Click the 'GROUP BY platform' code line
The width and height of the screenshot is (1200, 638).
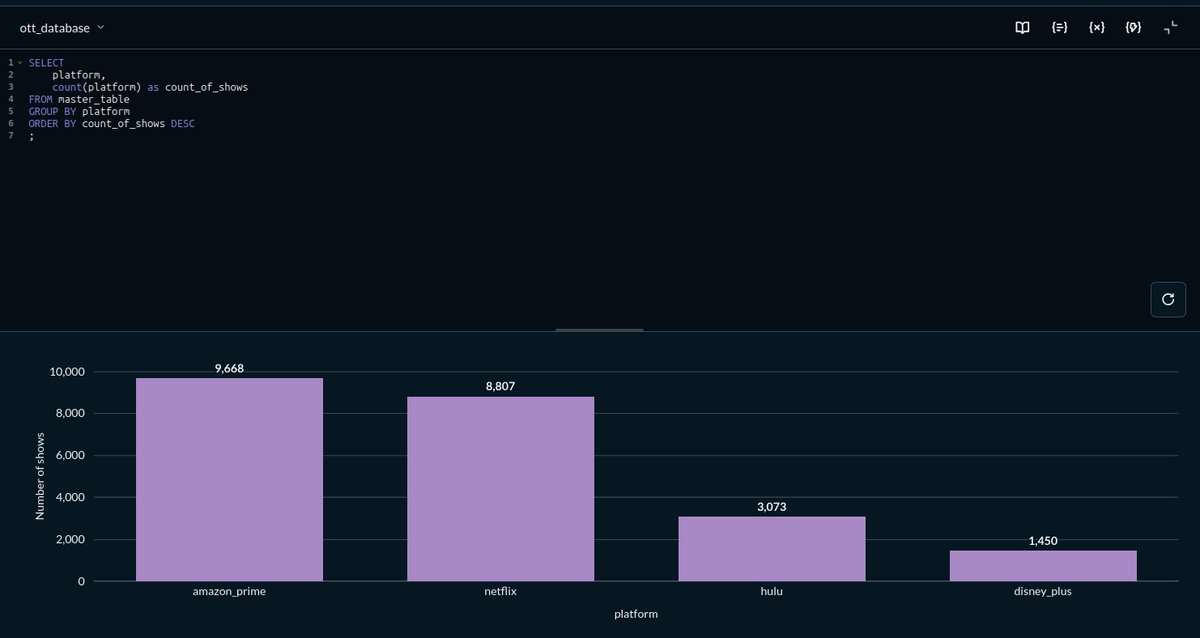pos(79,111)
